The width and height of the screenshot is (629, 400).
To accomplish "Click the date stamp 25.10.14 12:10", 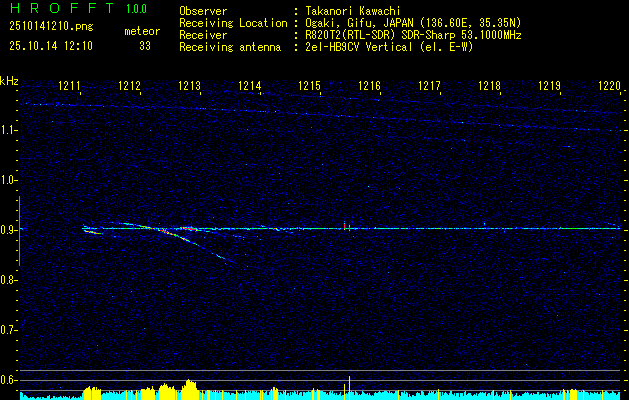I will pos(51,46).
